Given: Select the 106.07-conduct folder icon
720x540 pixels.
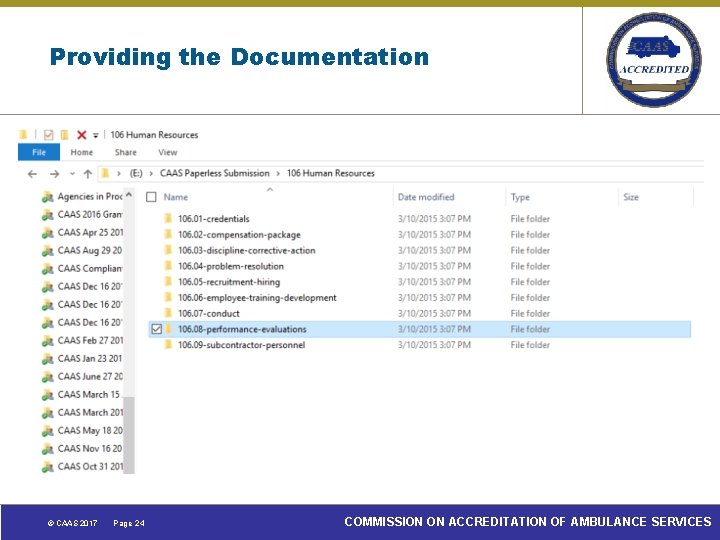Looking at the screenshot, I should tap(169, 313).
